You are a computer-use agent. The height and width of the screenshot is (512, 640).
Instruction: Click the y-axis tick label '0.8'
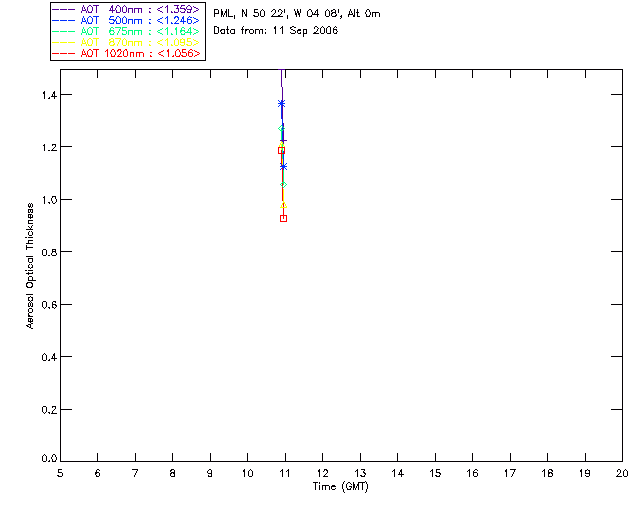49,253
